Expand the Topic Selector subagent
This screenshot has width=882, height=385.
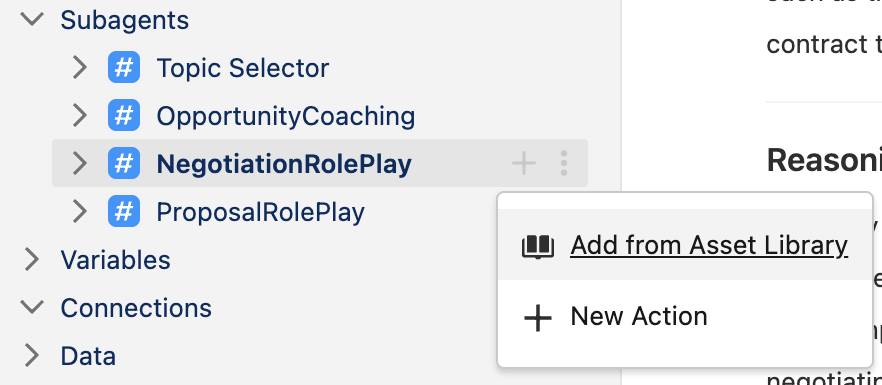click(x=80, y=68)
